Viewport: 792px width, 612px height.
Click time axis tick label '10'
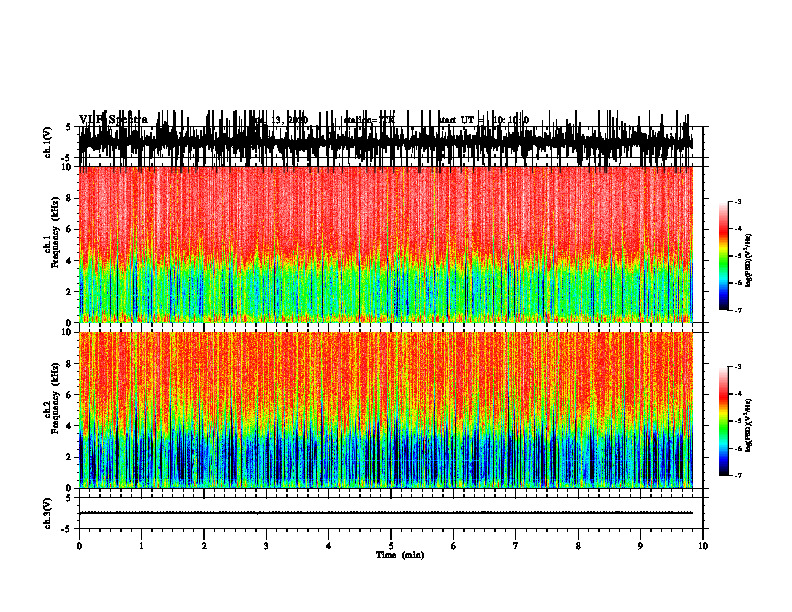point(703,546)
